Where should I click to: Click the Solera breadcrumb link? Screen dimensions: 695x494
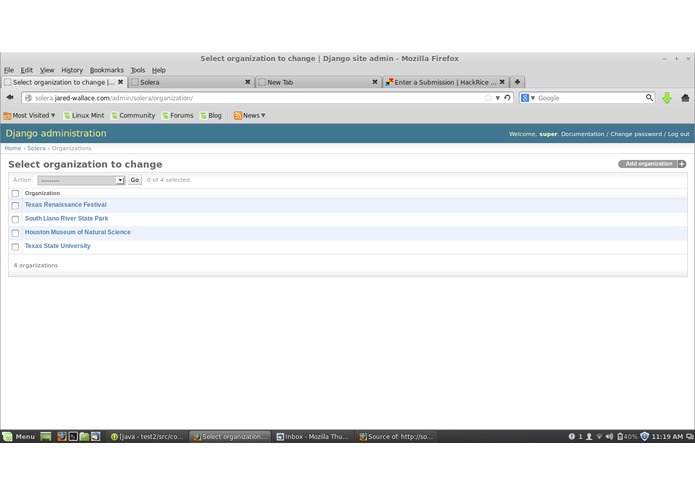36,148
